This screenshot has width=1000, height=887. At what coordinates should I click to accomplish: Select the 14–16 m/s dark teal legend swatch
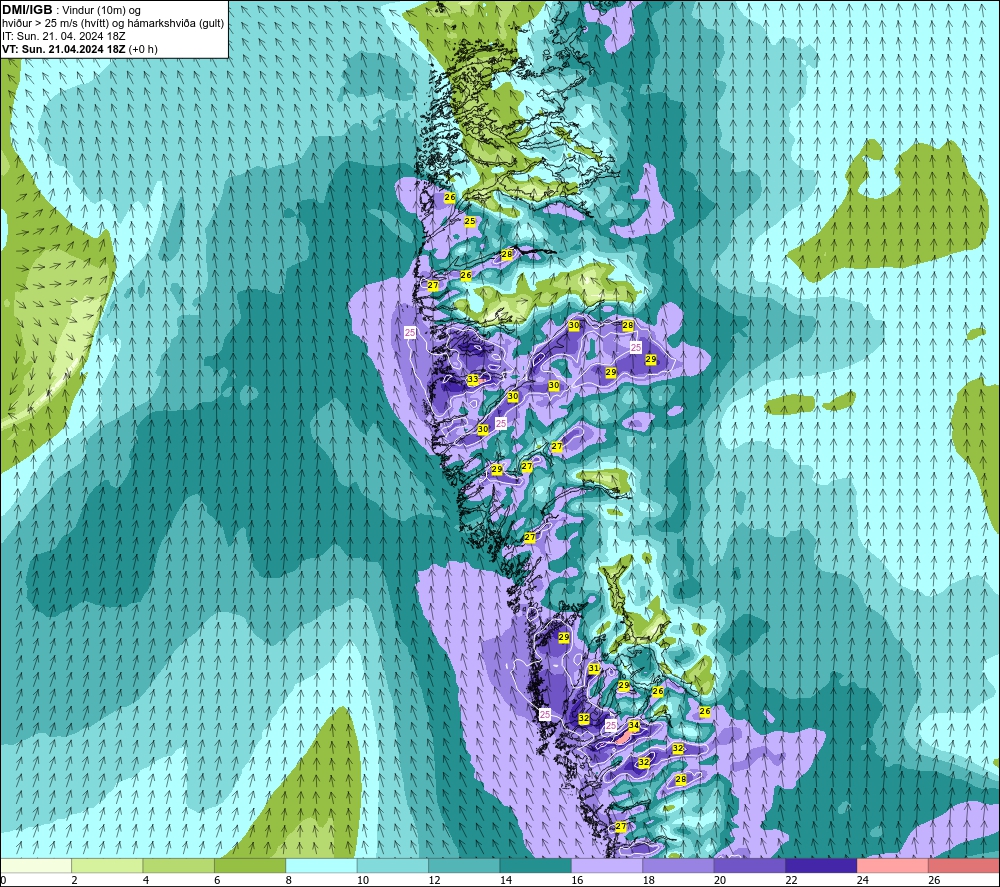point(536,865)
